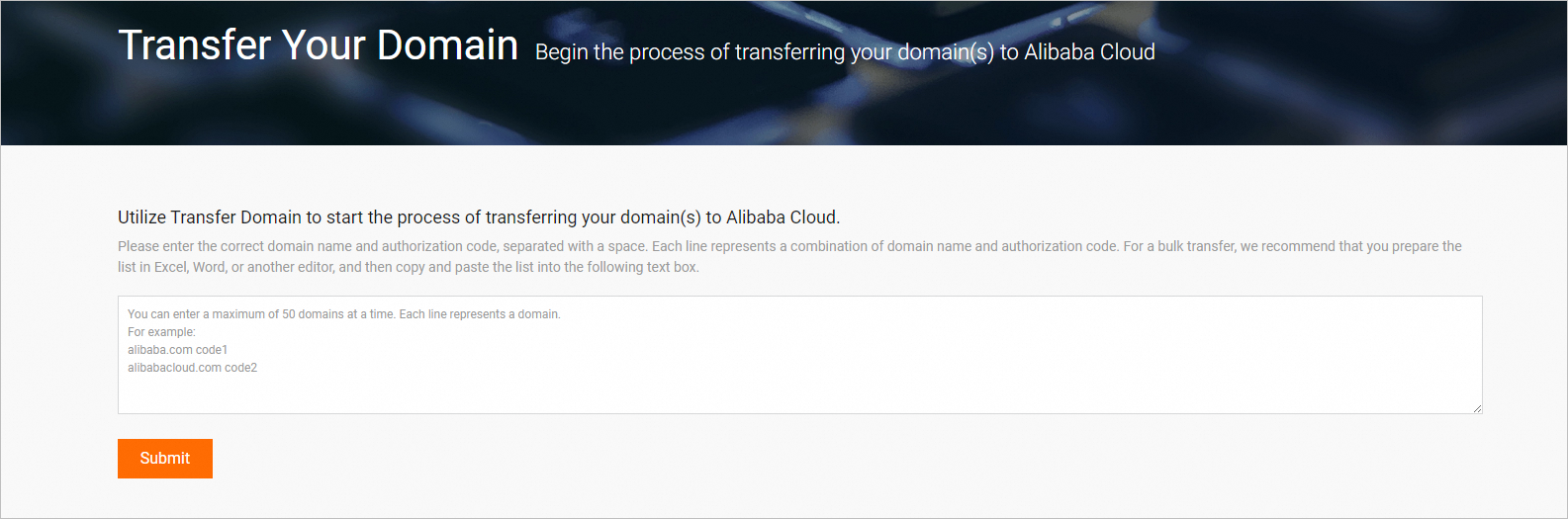Click the "Transfer Your Domain" banner title

[318, 45]
